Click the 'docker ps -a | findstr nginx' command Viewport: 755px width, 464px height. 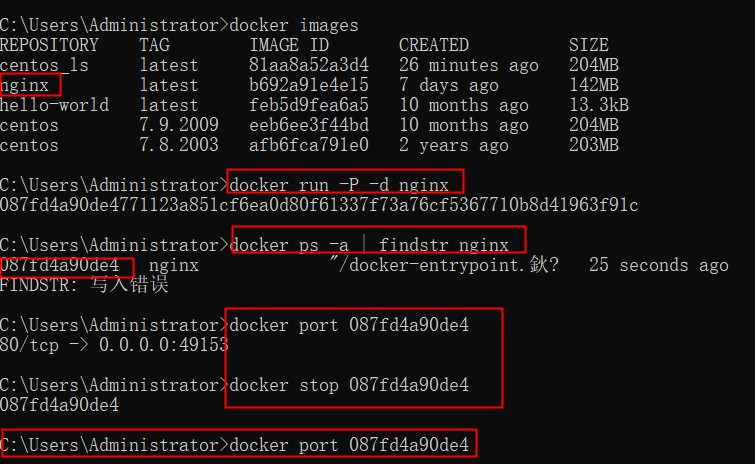click(369, 245)
